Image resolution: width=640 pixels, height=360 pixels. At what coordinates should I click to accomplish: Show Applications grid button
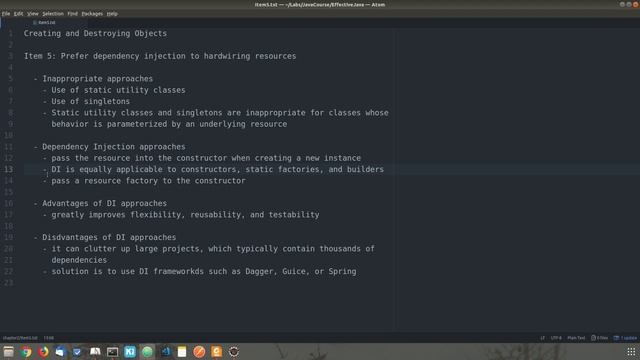[631, 351]
